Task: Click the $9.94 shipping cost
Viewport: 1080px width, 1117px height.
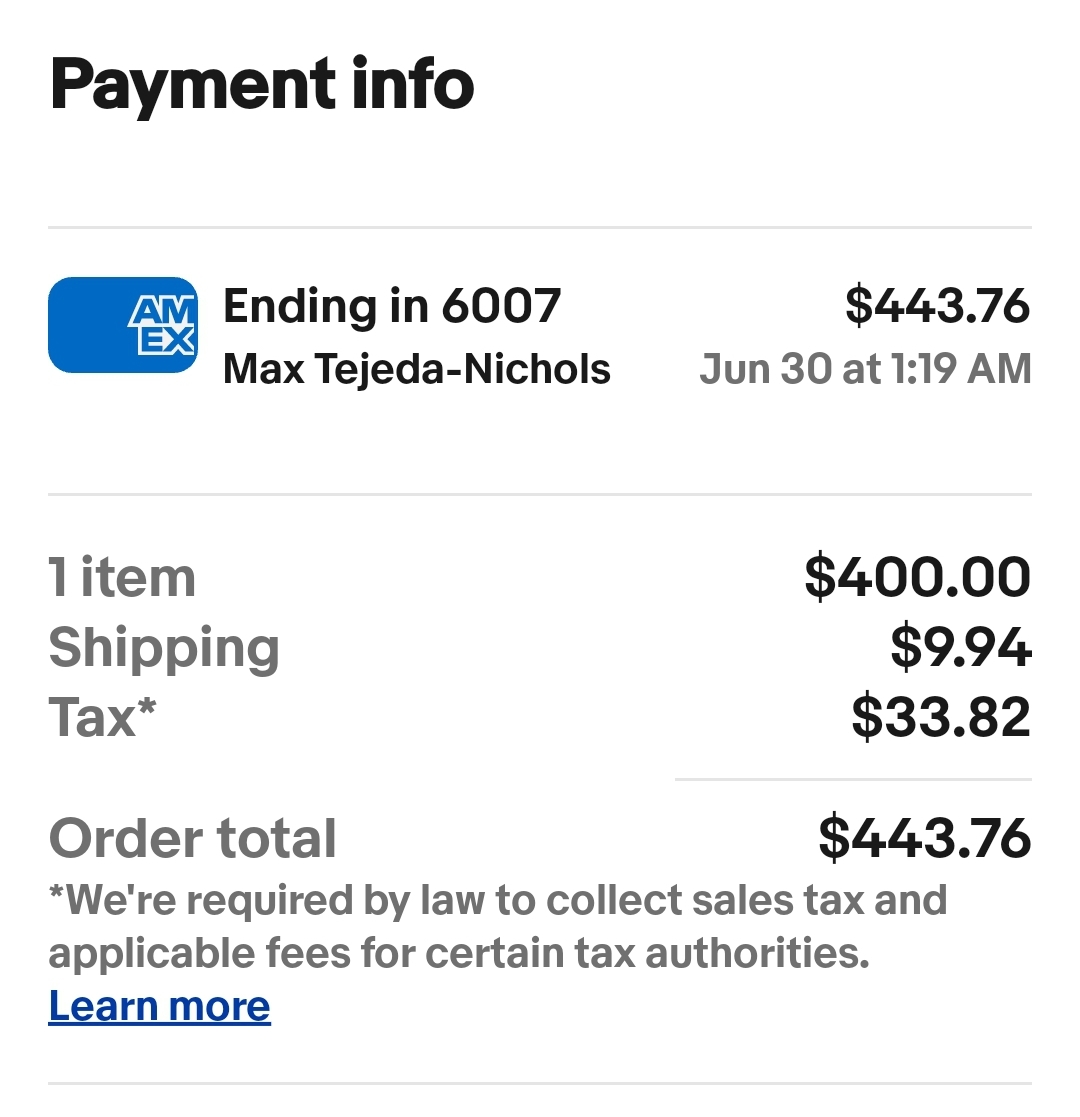Action: pyautogui.click(x=960, y=648)
